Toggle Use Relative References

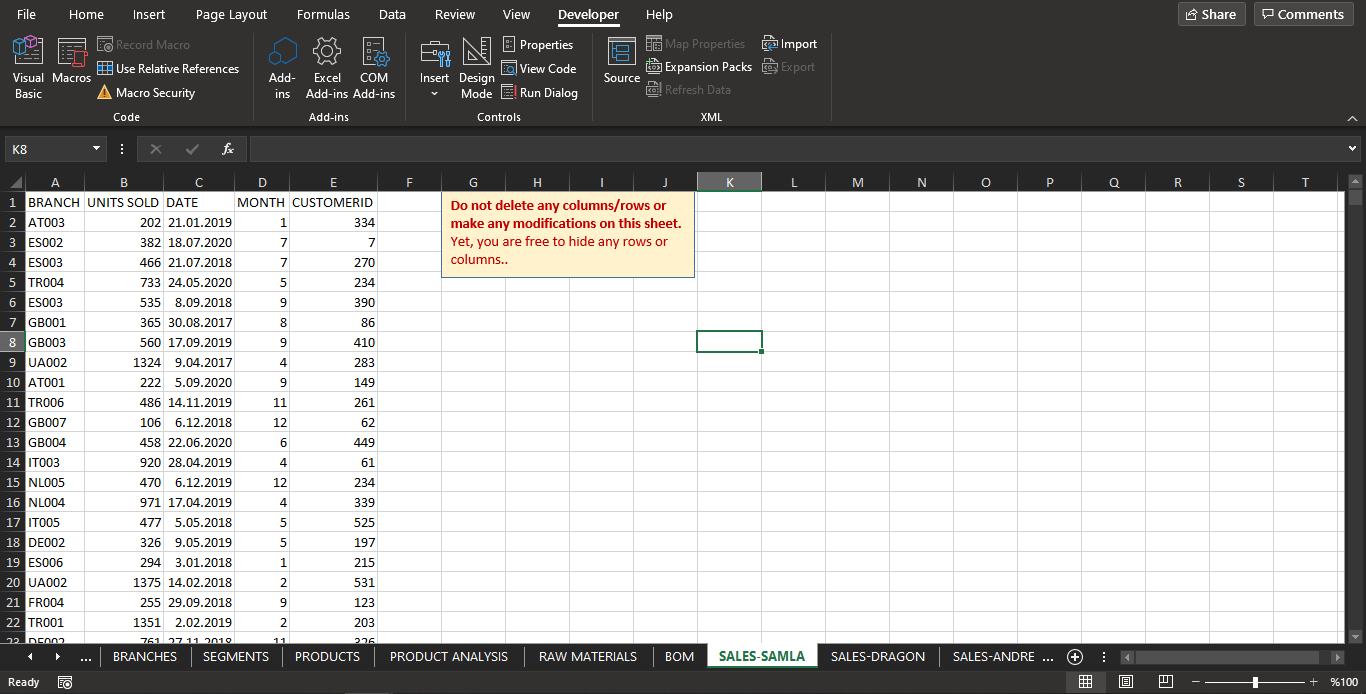tap(168, 68)
